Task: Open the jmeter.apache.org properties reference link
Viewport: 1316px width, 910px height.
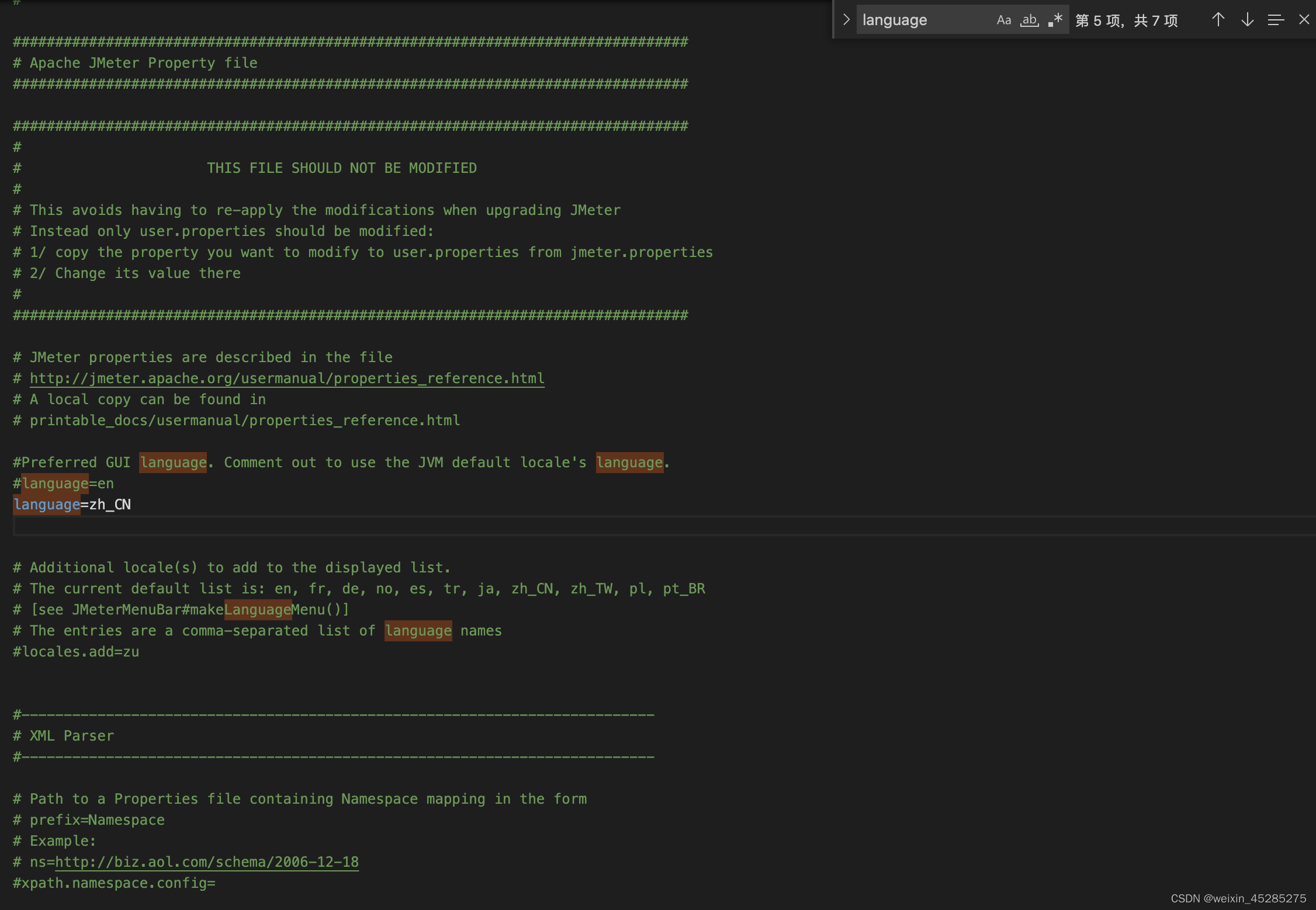Action: coord(286,378)
